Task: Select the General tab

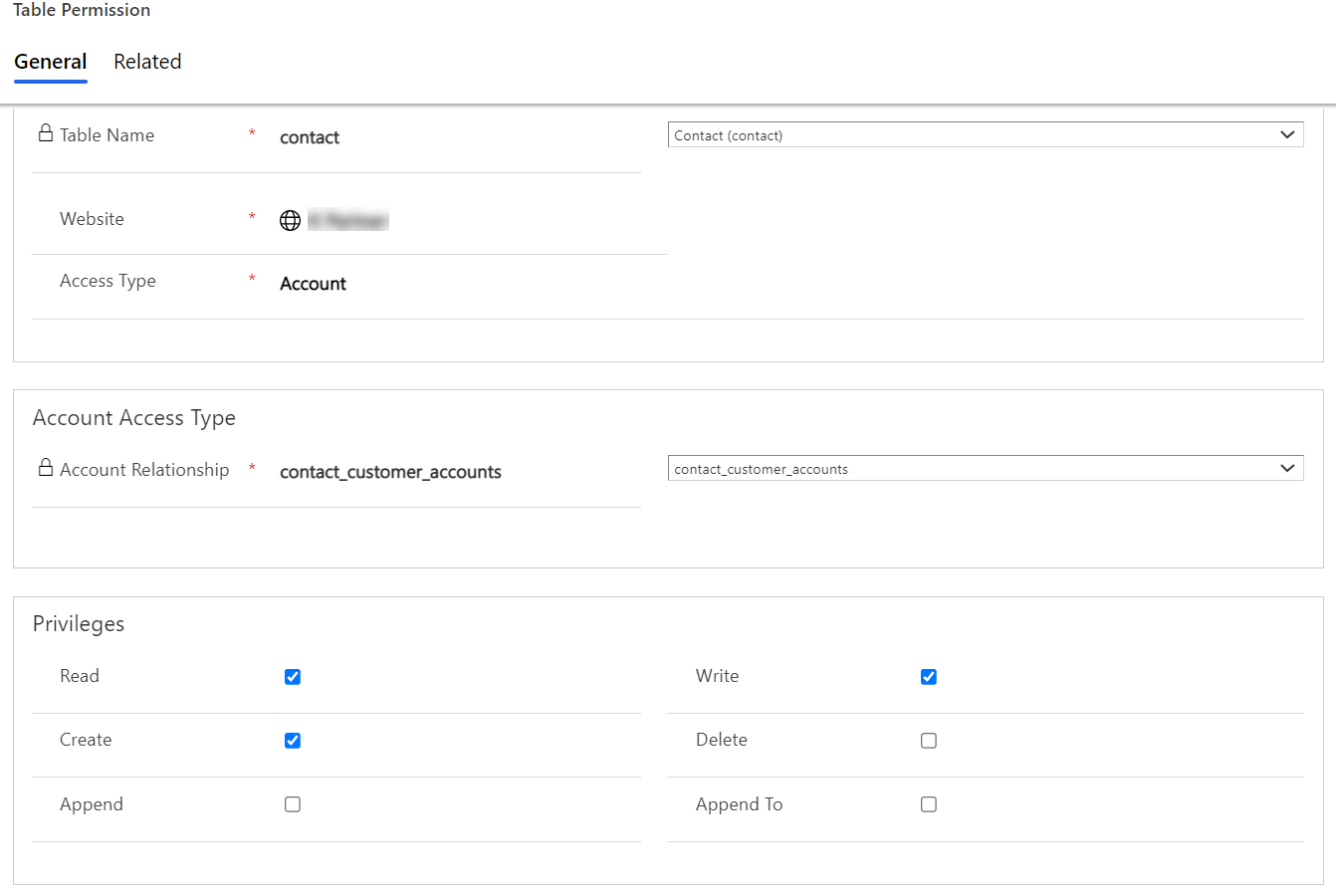Action: [51, 62]
